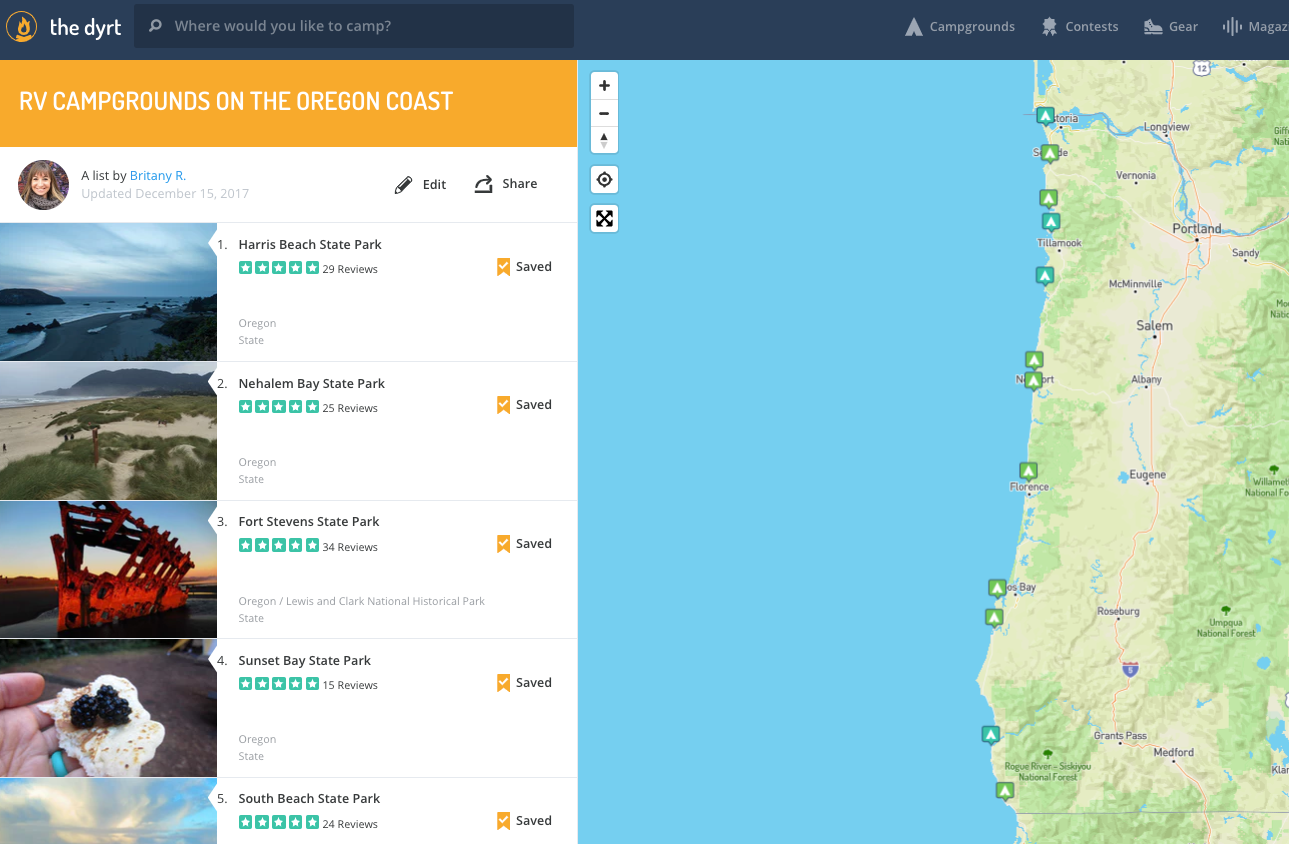
Task: Toggle Saved for Nehalem Bay State Park
Action: tap(524, 405)
